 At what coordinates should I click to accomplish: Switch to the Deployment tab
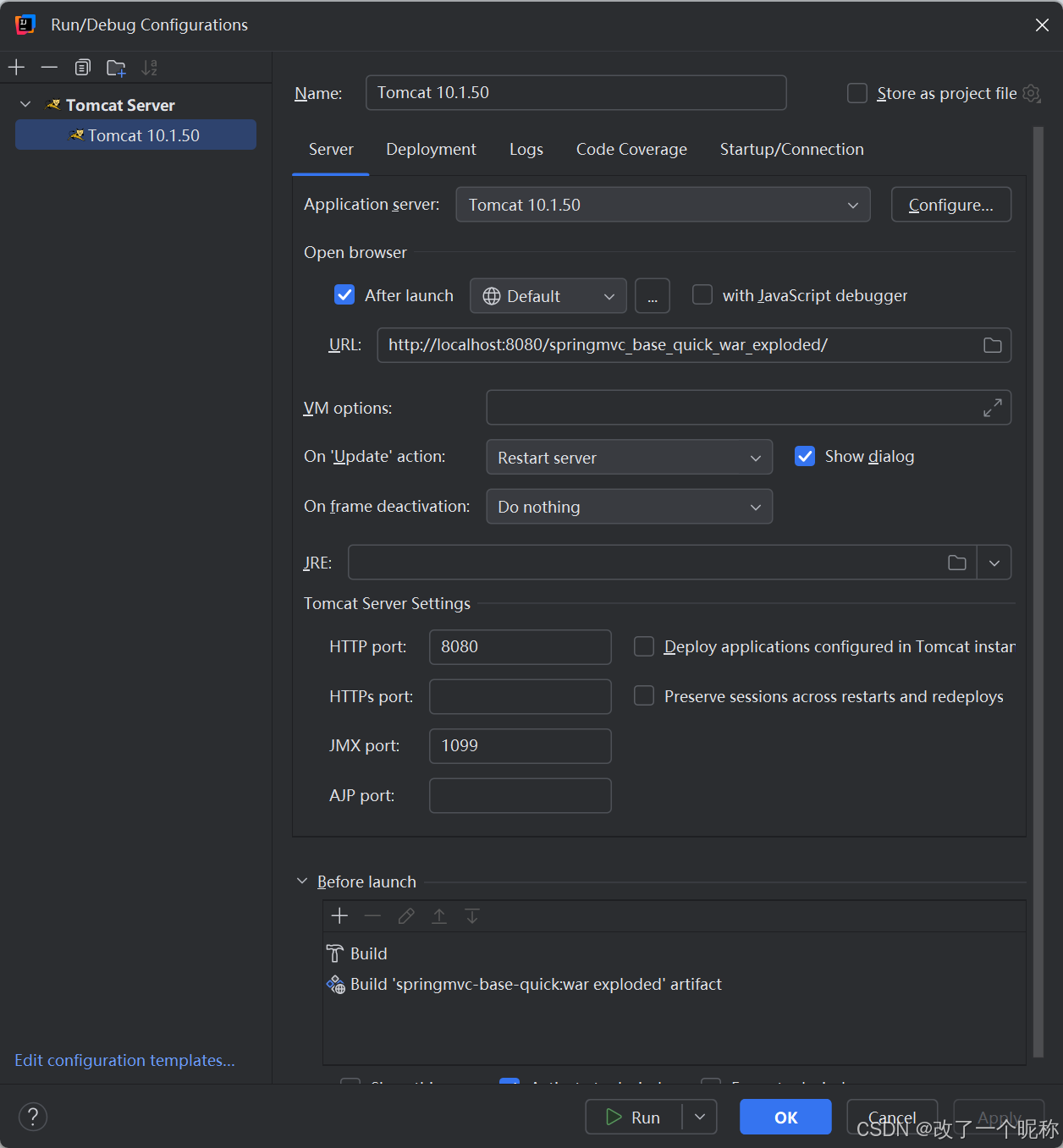pos(432,150)
